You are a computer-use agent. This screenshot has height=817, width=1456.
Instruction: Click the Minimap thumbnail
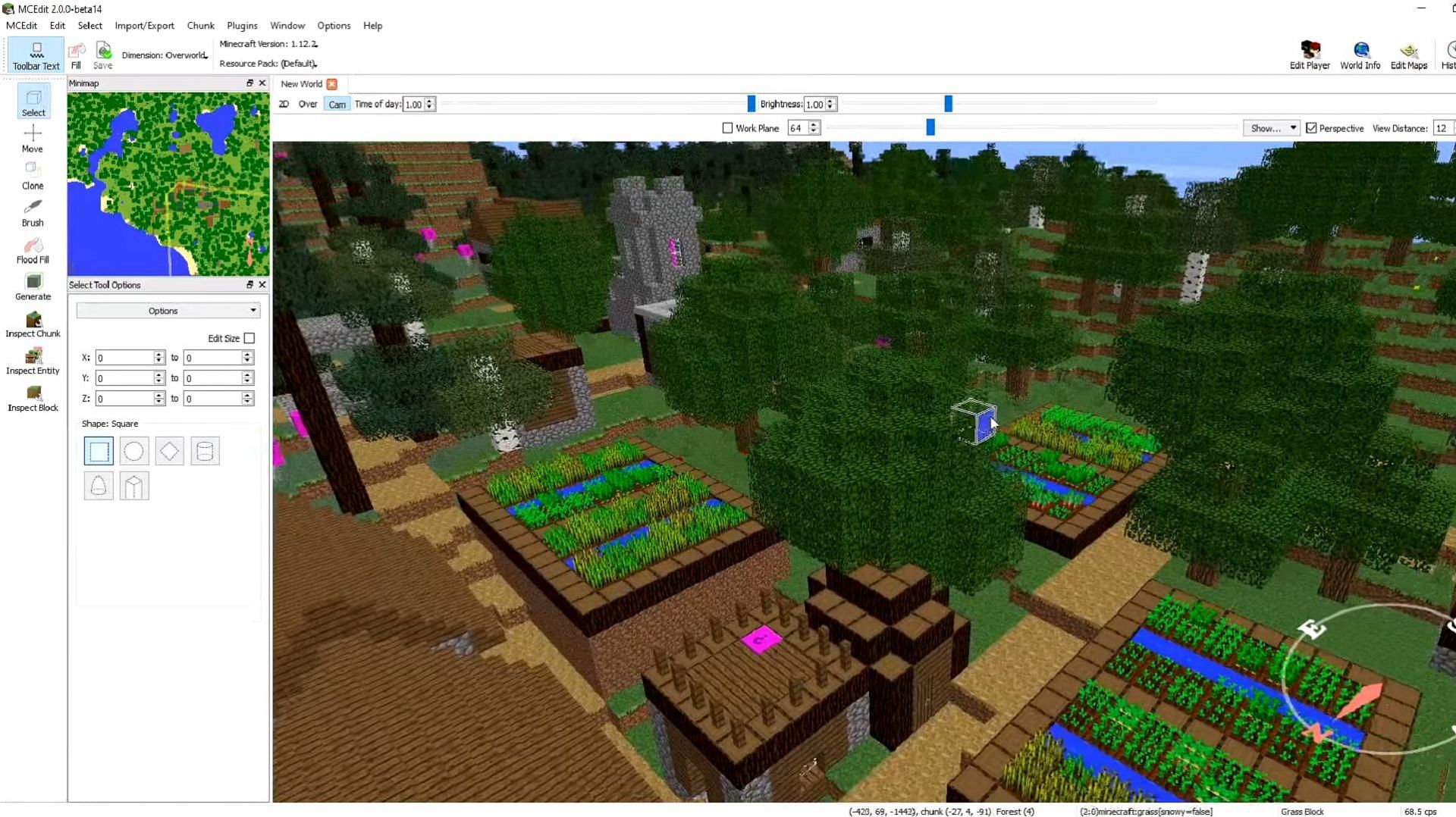coord(168,184)
